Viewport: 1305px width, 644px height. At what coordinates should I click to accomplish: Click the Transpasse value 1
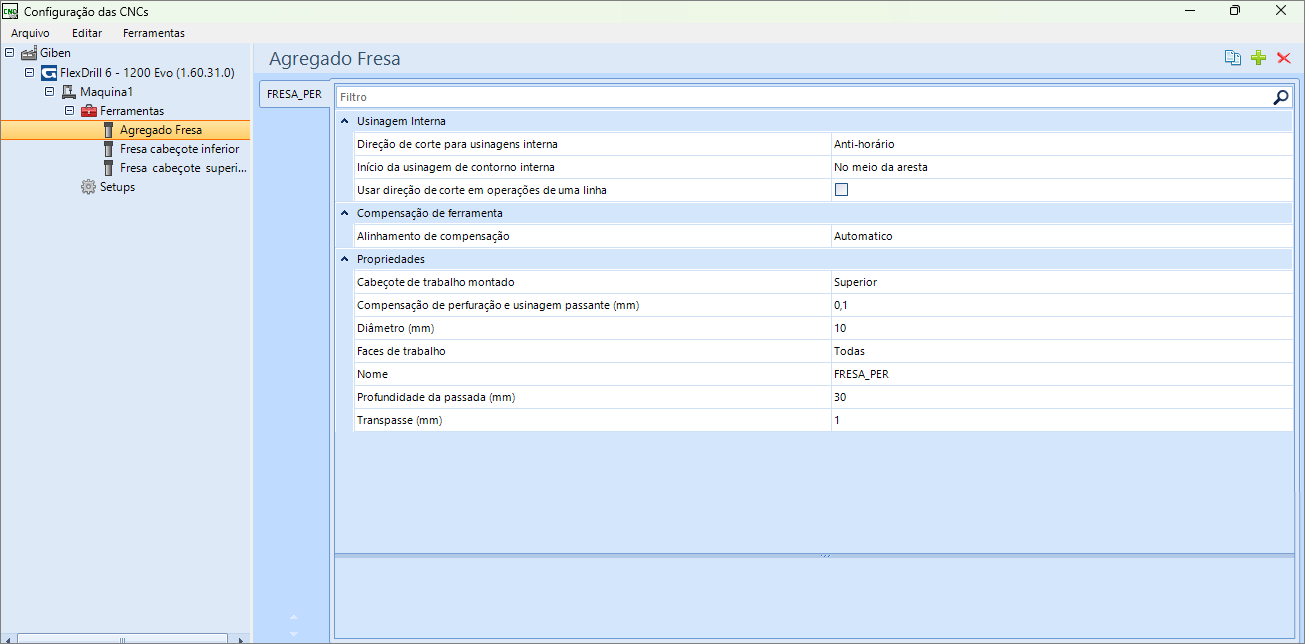pyautogui.click(x=1062, y=420)
